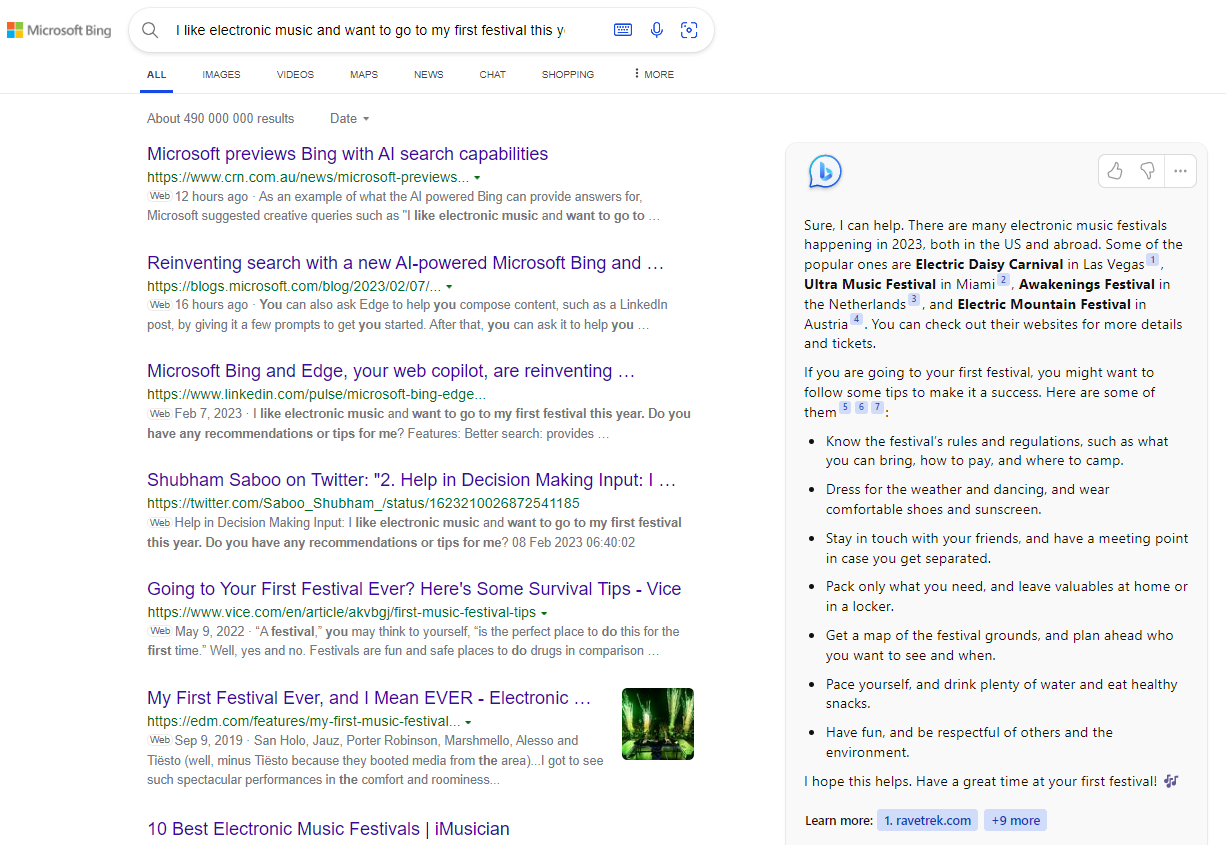Screen dimensions: 1226x845
Task: Click the linkedin.com pulse URL text
Action: click(316, 395)
